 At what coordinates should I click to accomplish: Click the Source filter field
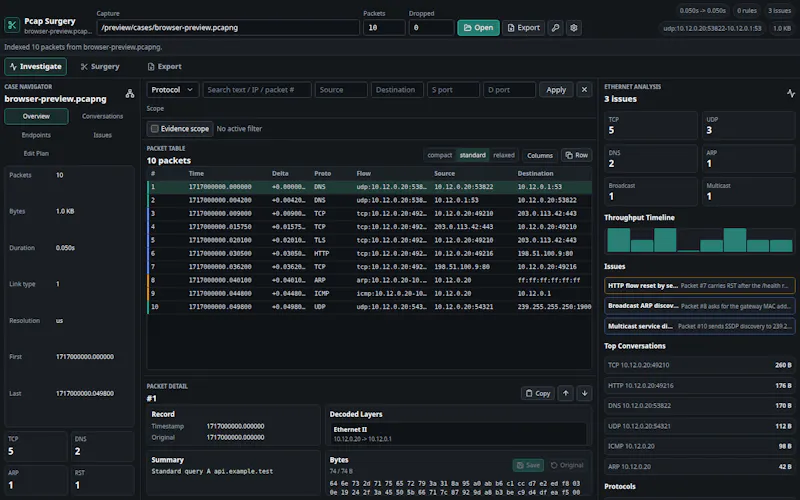pos(341,90)
